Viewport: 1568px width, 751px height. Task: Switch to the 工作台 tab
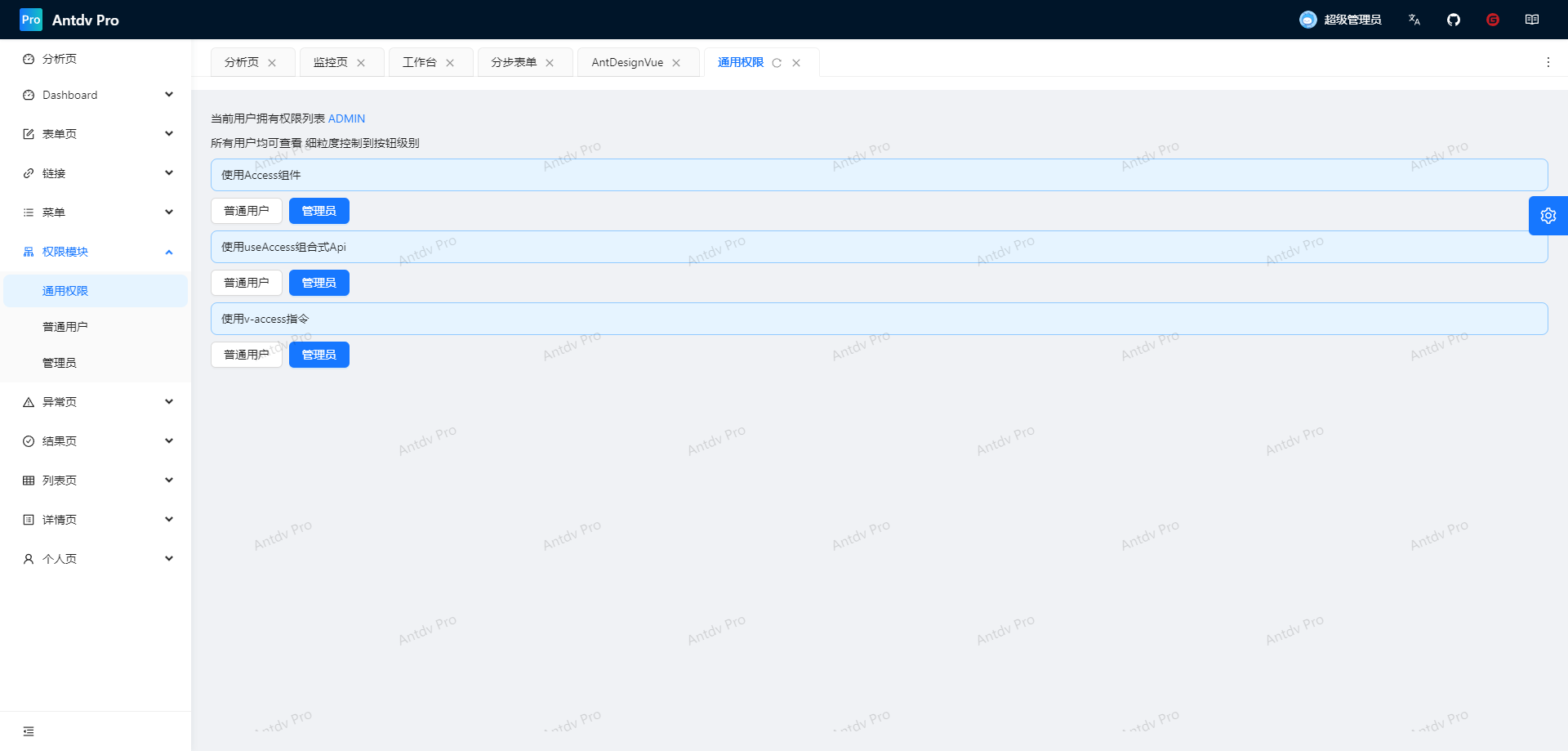[x=419, y=62]
